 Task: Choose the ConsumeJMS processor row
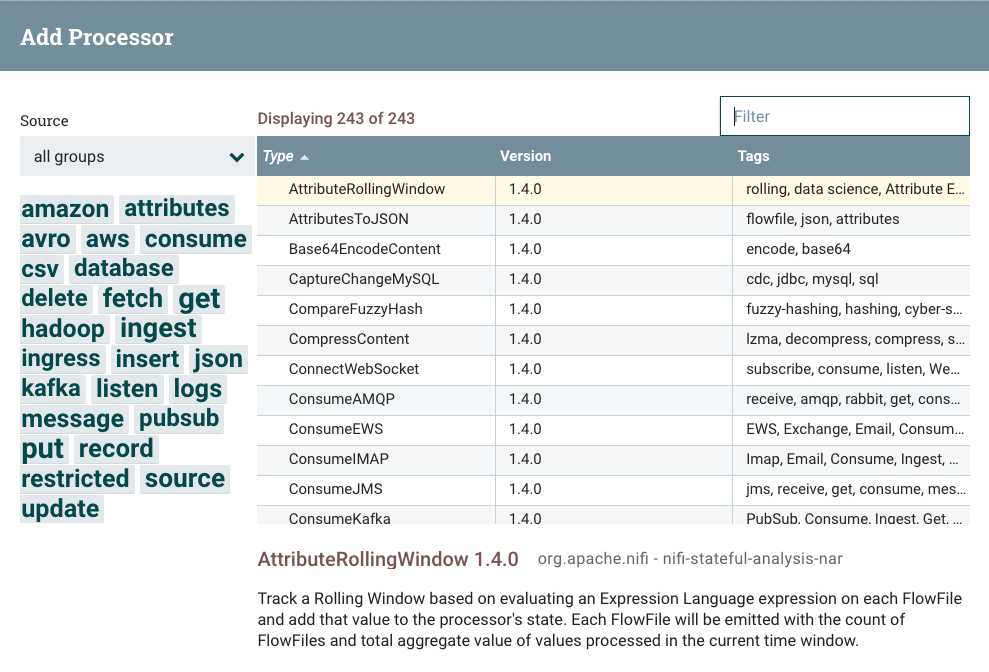[x=335, y=489]
